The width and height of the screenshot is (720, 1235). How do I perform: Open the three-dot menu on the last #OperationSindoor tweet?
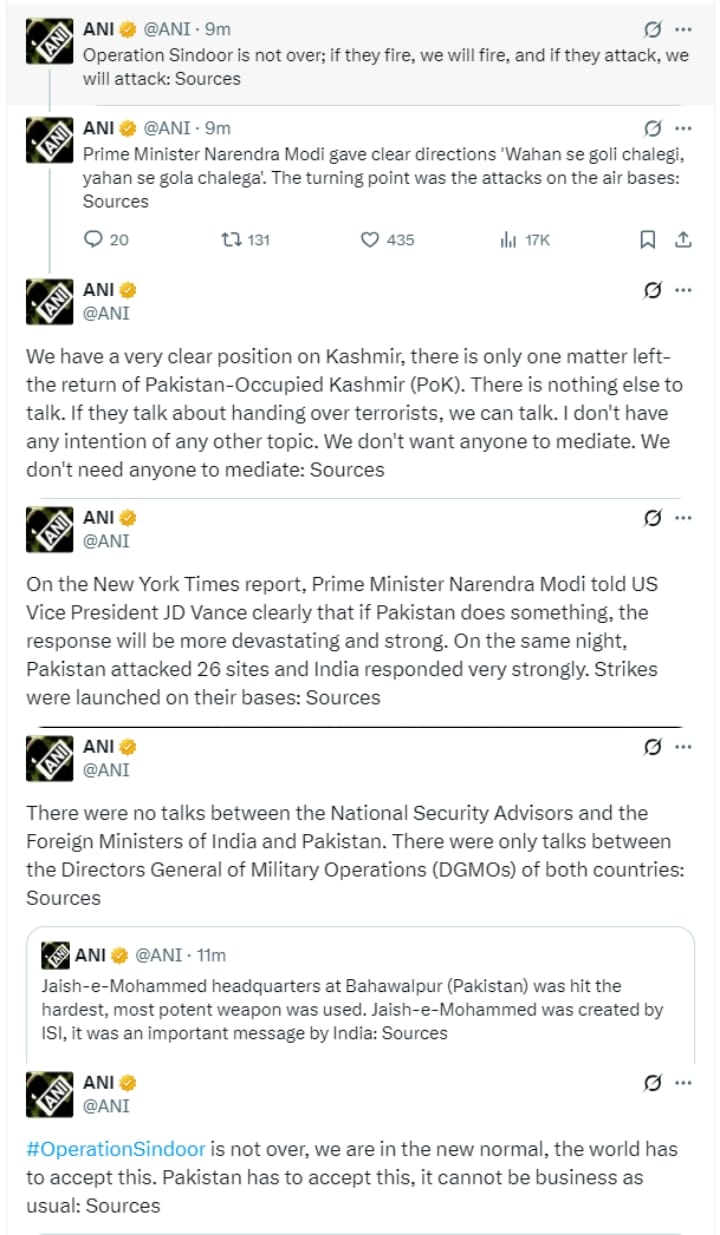coord(683,1083)
